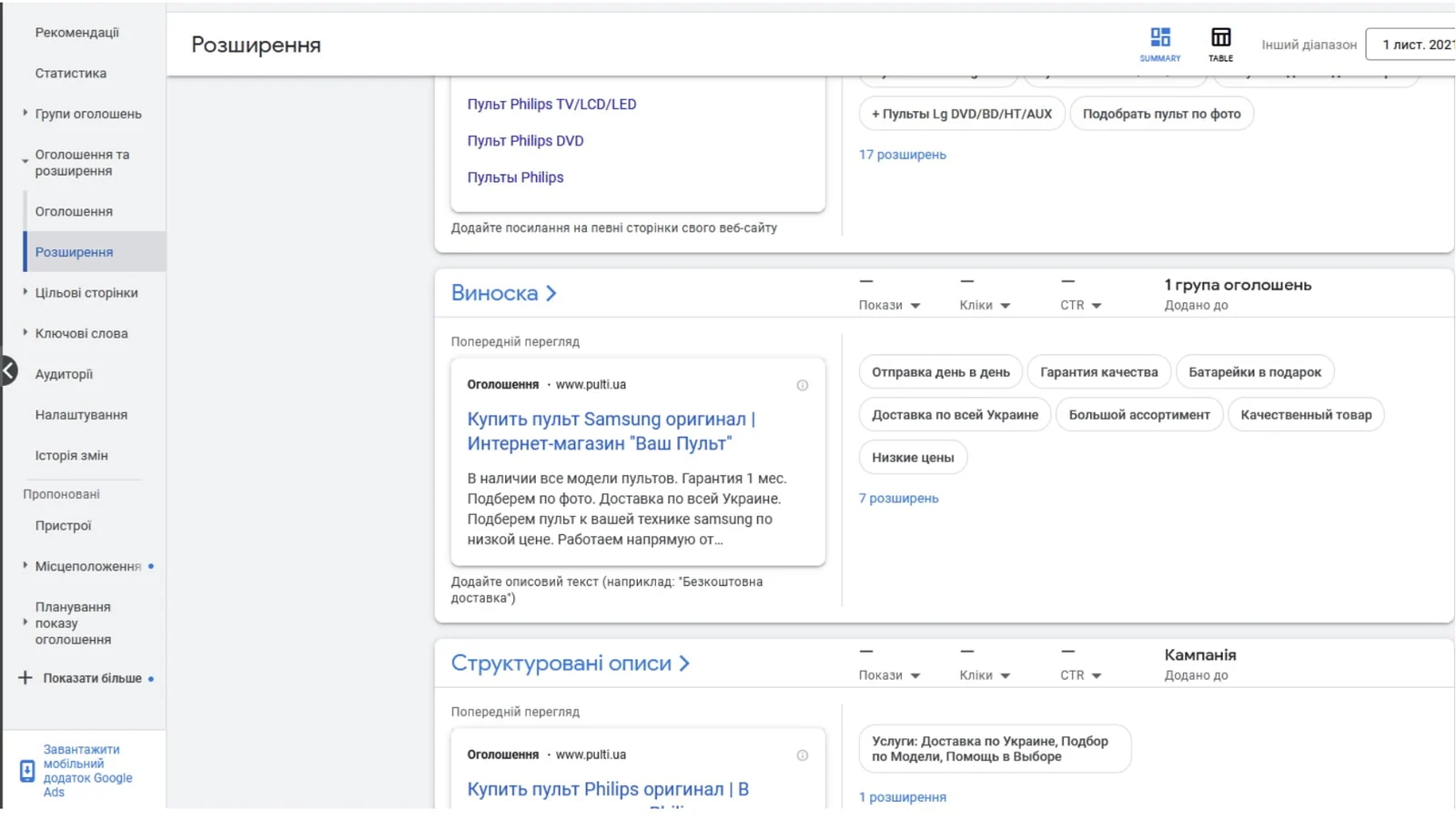Viewport: 1456px width, 820px height.
Task: Expand the Цільові сторінки arrow
Action: [25, 292]
